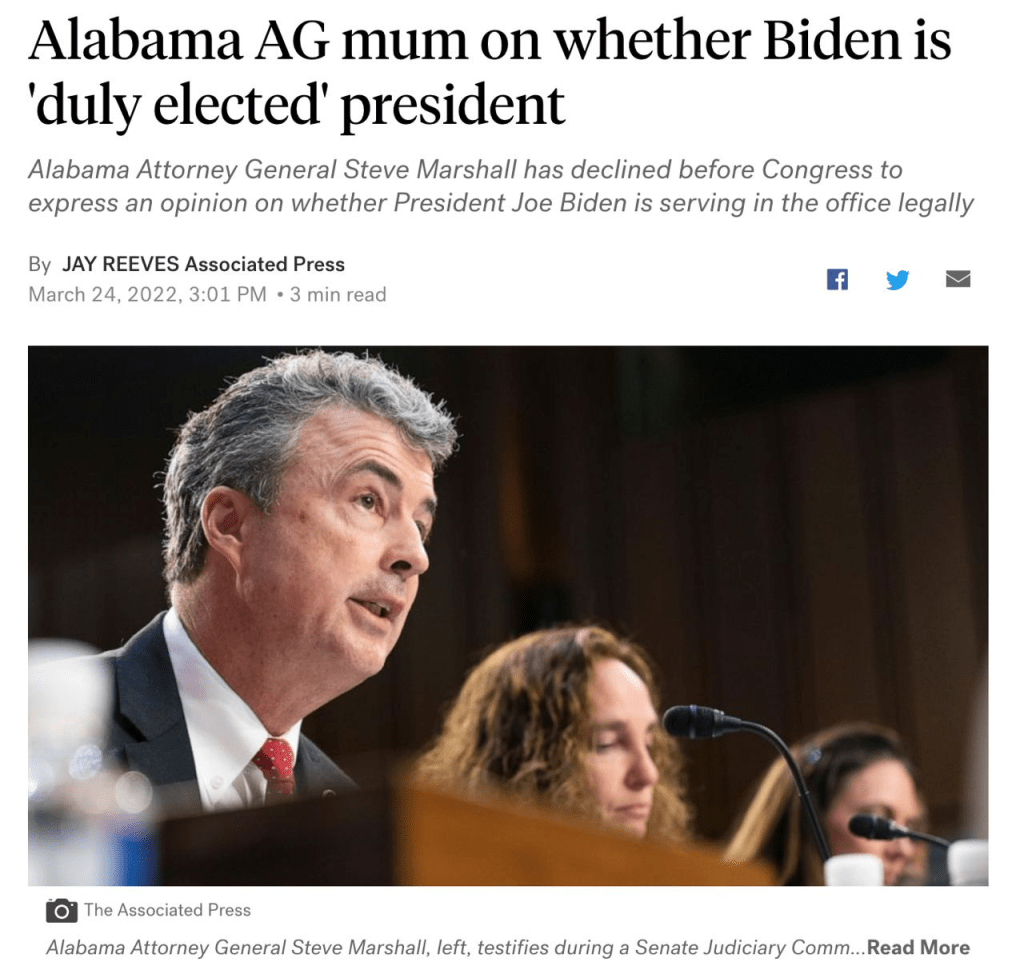This screenshot has width=1024, height=974.
Task: Open author JAY REEVES byline
Action: click(x=120, y=264)
